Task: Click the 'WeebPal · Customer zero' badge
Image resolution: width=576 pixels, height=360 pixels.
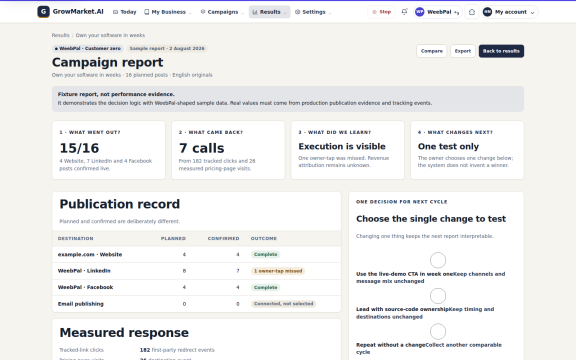Action: (87, 48)
